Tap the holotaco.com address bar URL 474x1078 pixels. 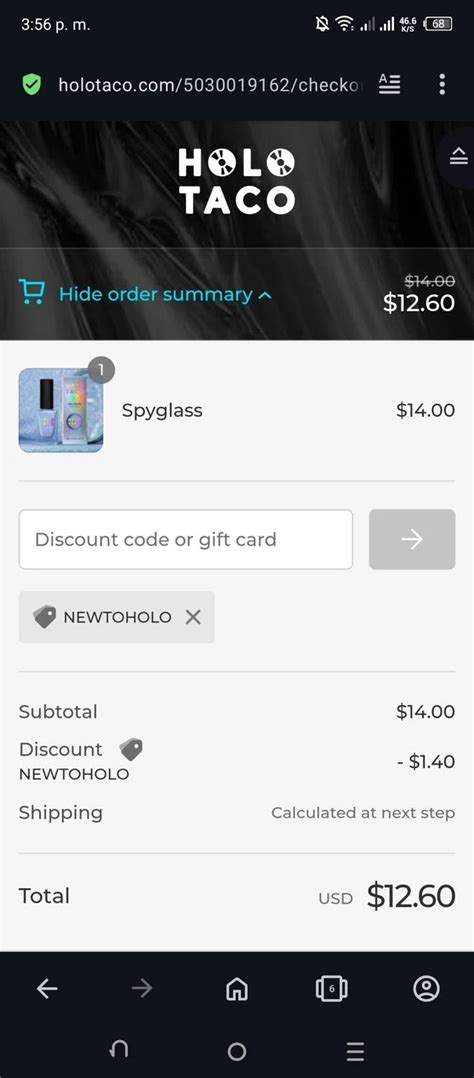(x=210, y=85)
